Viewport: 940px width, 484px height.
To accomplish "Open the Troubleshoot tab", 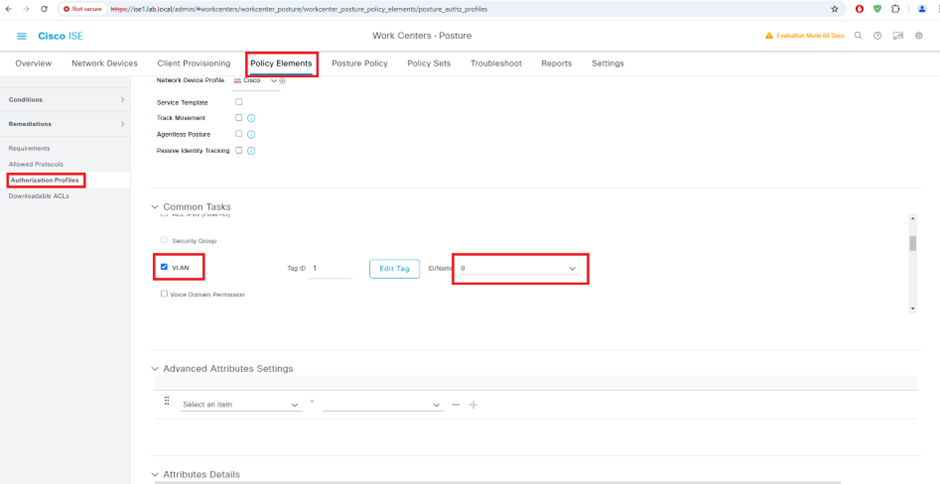I will (x=496, y=64).
